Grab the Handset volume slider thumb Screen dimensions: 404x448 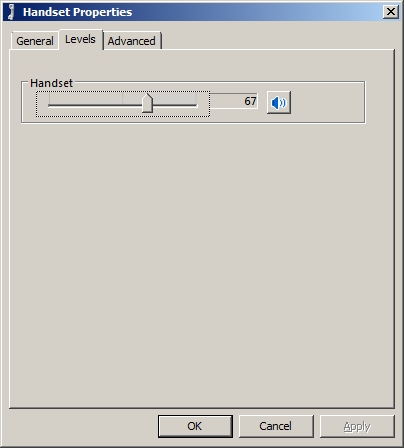point(147,103)
